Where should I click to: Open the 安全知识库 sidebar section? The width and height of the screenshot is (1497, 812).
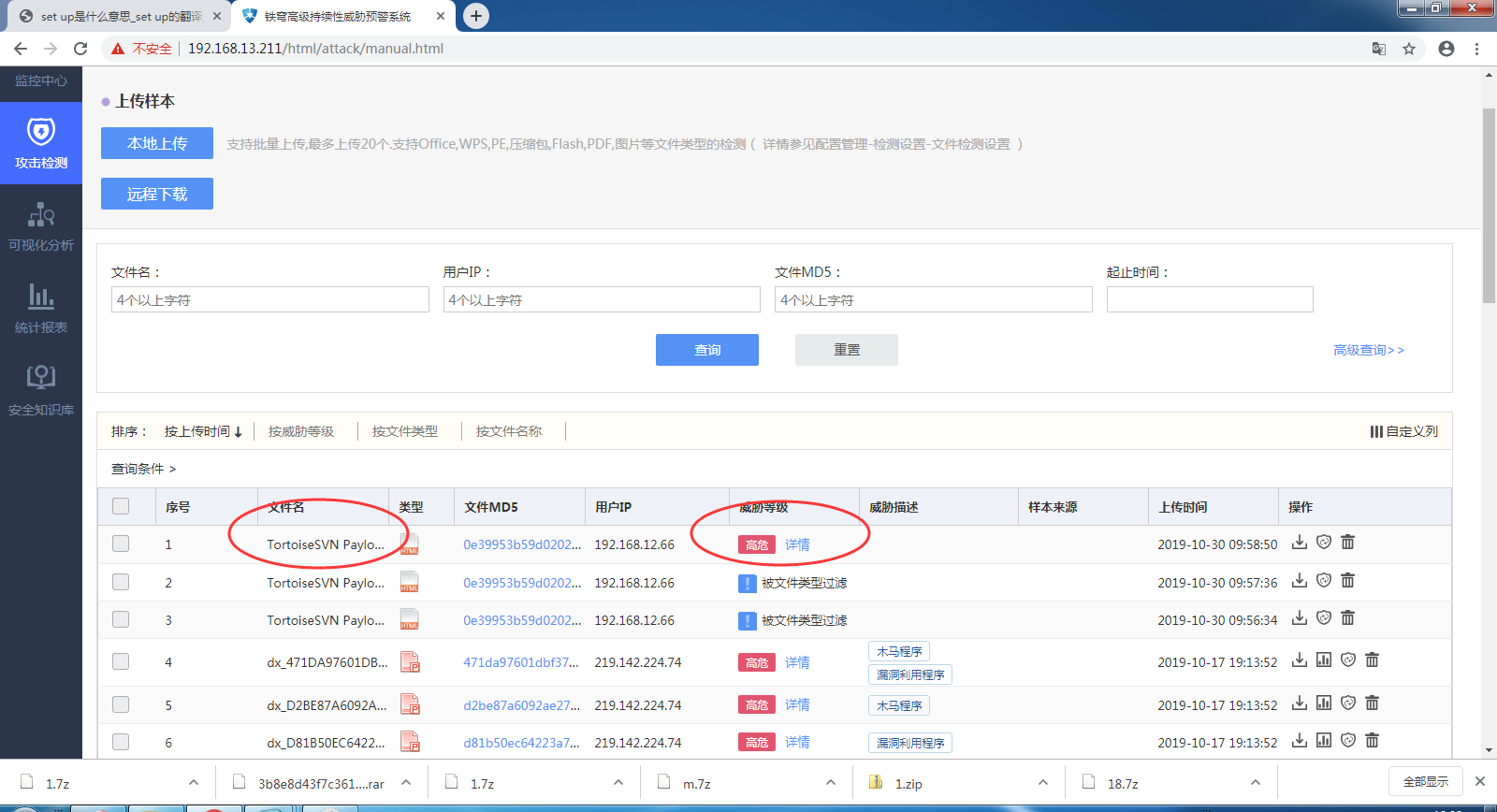click(x=41, y=391)
